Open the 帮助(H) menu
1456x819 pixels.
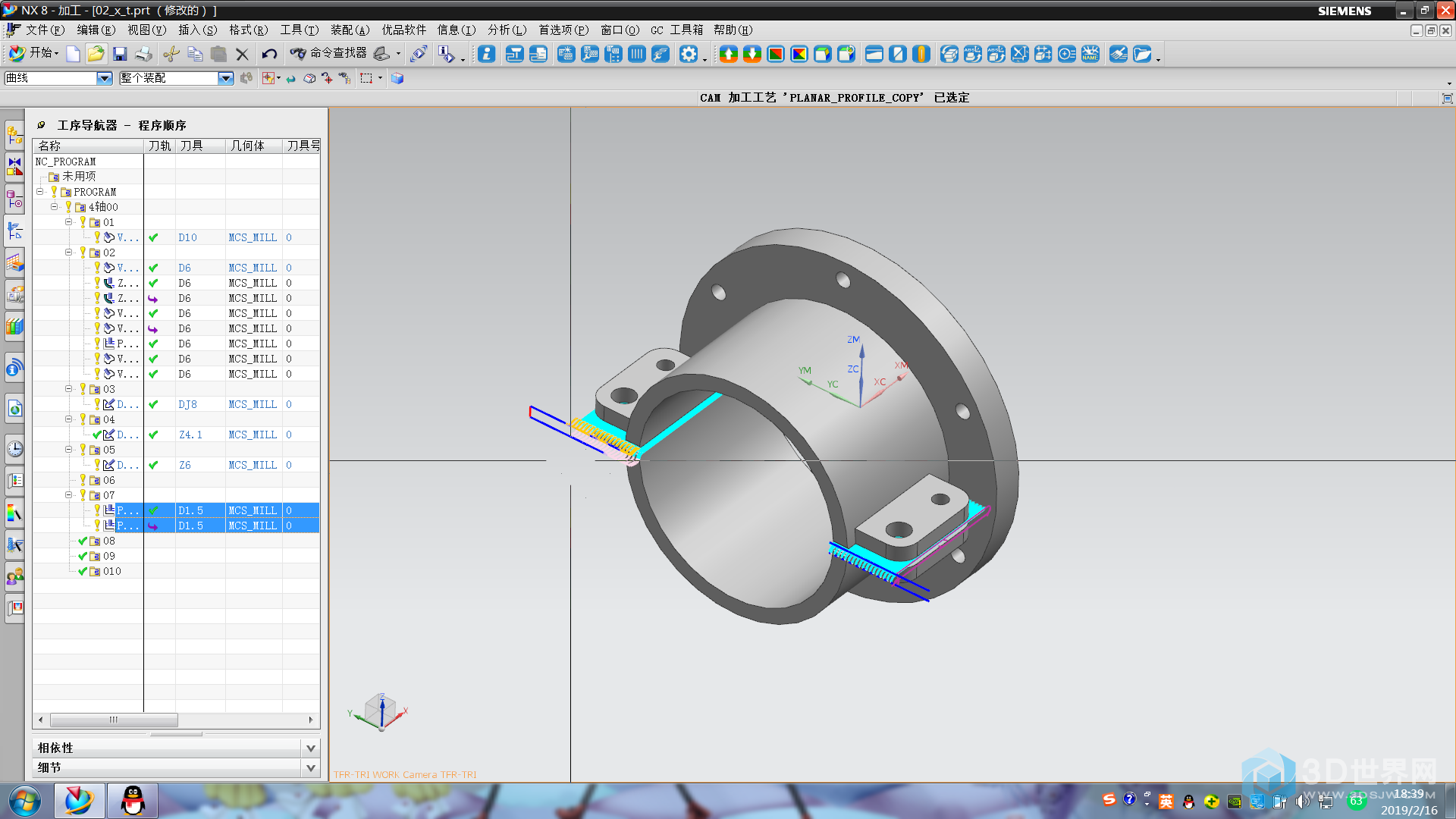pos(733,30)
